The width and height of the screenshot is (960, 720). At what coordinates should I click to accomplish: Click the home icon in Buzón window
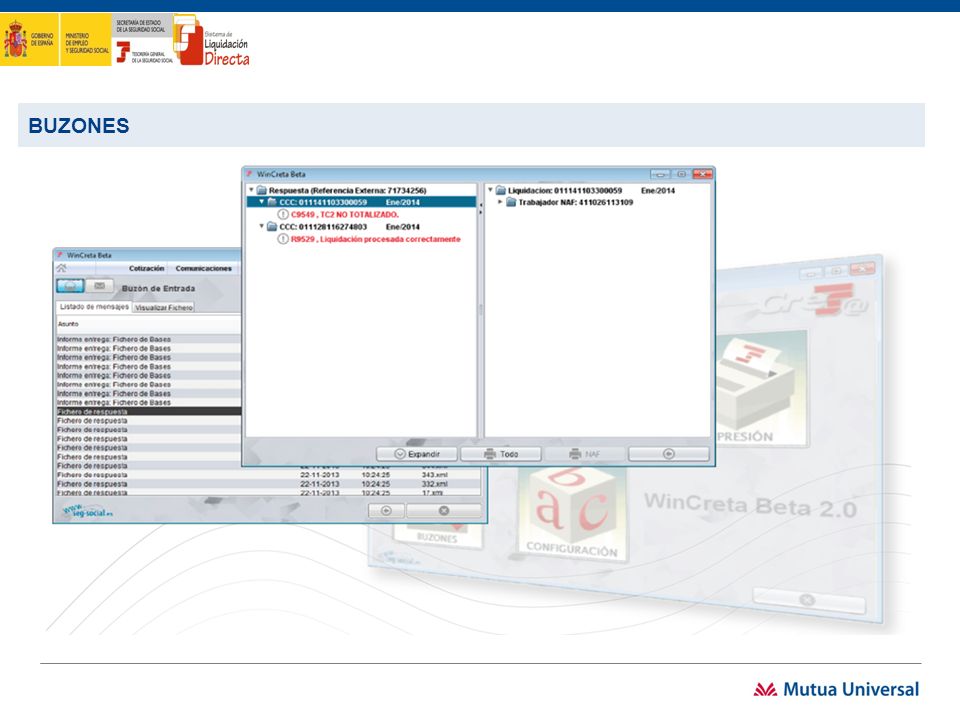tap(62, 268)
